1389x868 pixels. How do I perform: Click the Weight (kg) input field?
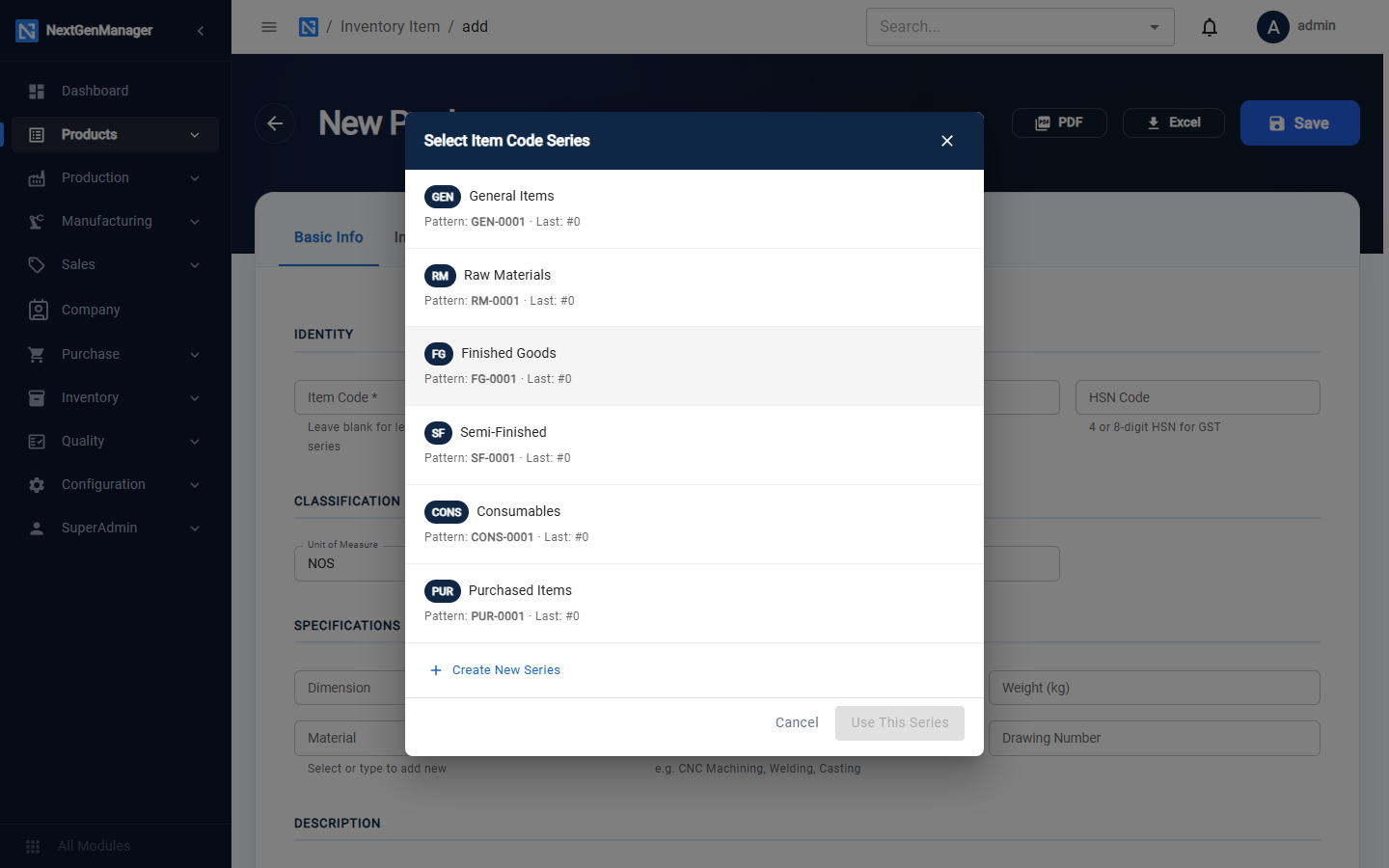pos(1155,688)
